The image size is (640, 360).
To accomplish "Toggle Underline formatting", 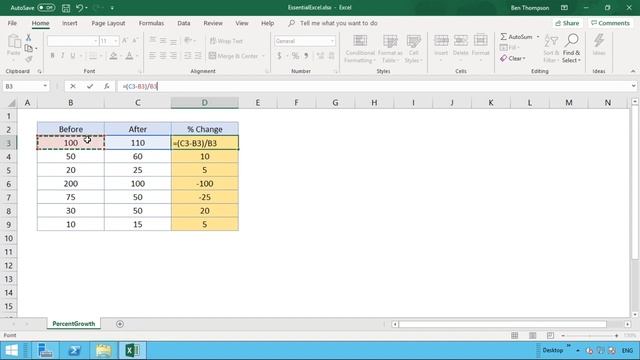I will point(73,56).
